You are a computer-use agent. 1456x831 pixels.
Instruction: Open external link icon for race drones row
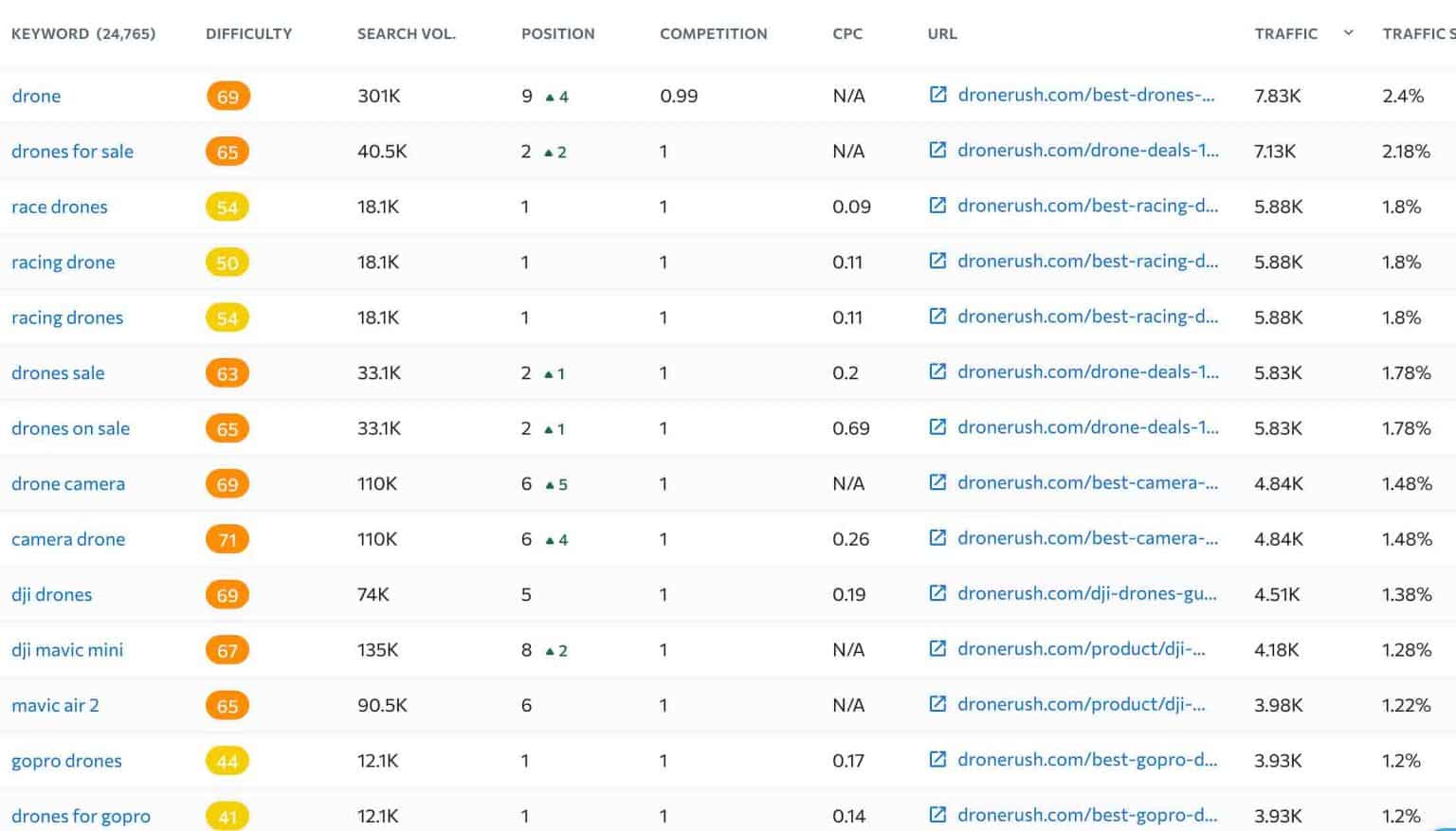[937, 206]
